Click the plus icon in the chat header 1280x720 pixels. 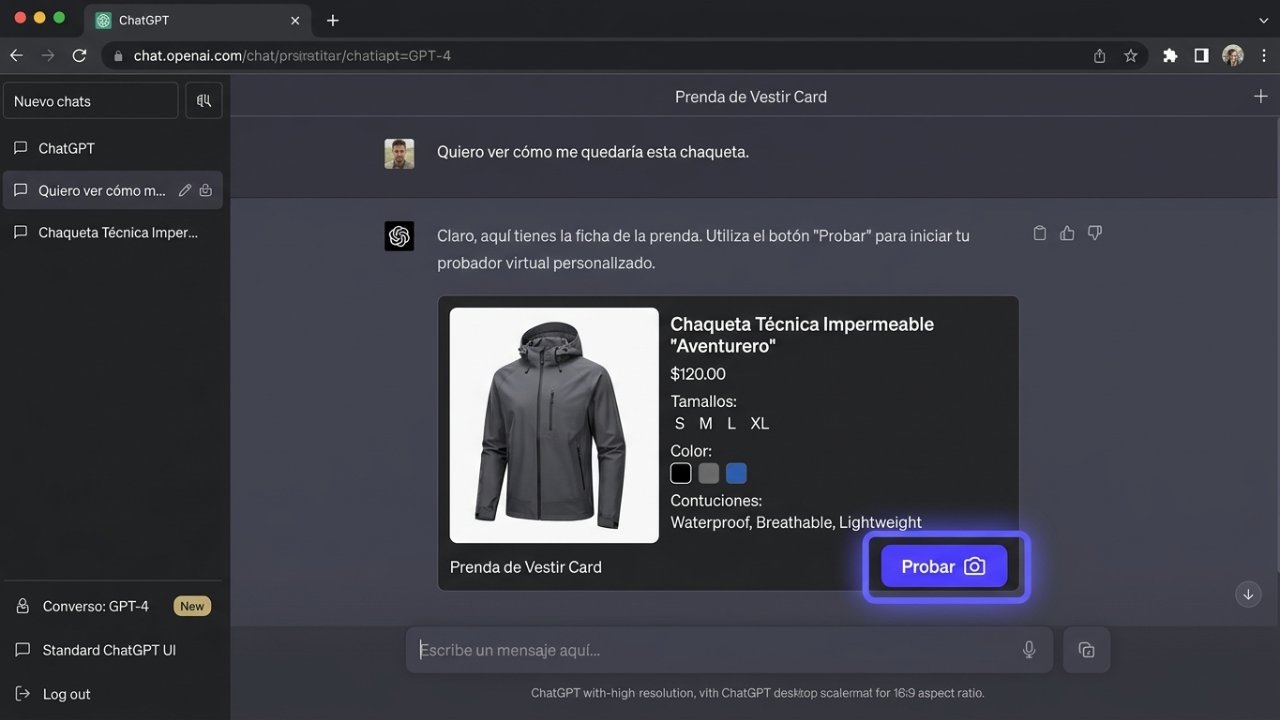click(1261, 96)
